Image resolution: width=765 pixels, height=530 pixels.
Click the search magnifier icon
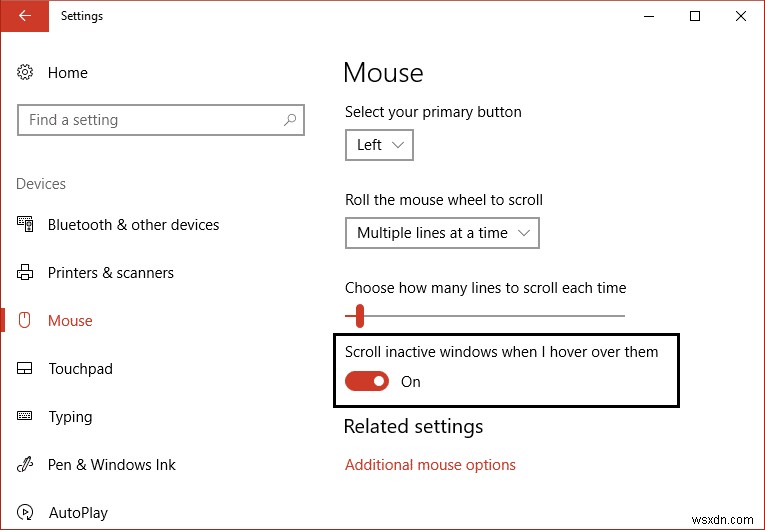[x=290, y=120]
